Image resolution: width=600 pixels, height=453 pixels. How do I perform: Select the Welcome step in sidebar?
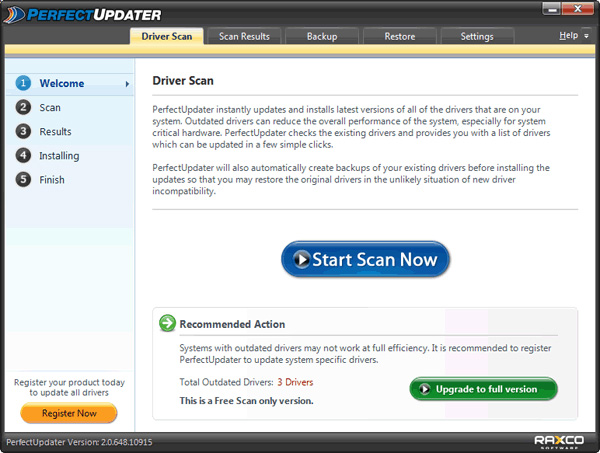(x=70, y=83)
